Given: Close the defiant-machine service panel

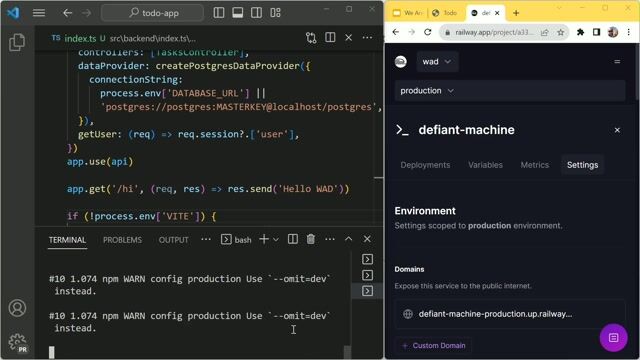Looking at the screenshot, I should click(x=617, y=130).
